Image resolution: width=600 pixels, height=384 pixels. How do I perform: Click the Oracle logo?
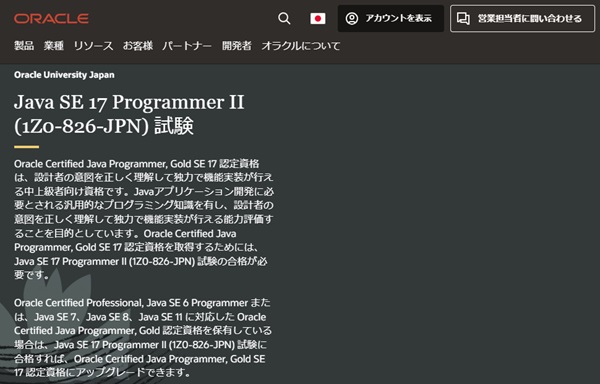tap(51, 18)
